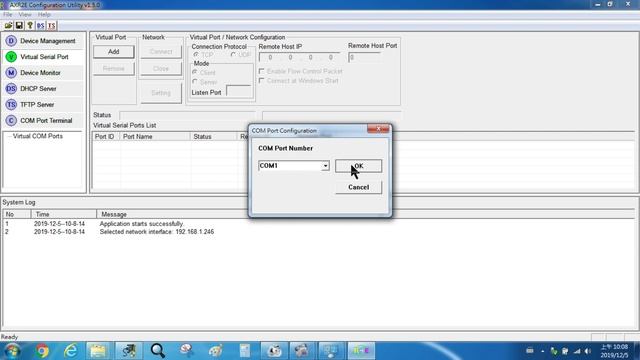Click the Remote Host IP address field

[300, 57]
